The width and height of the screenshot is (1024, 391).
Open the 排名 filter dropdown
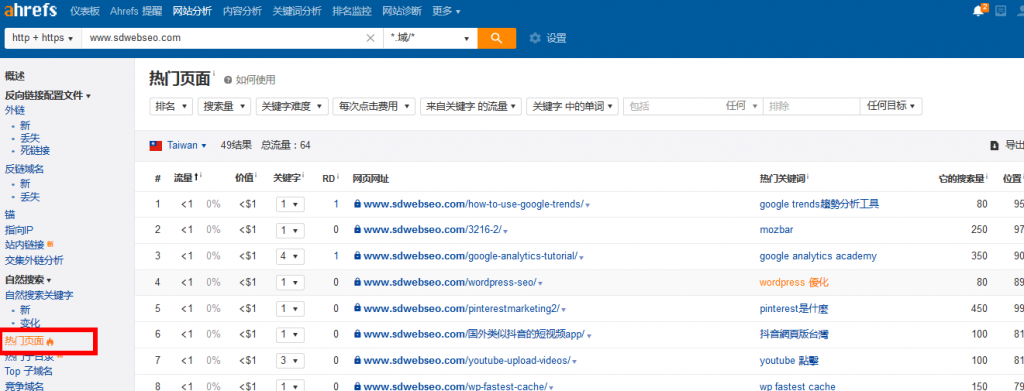click(x=172, y=106)
